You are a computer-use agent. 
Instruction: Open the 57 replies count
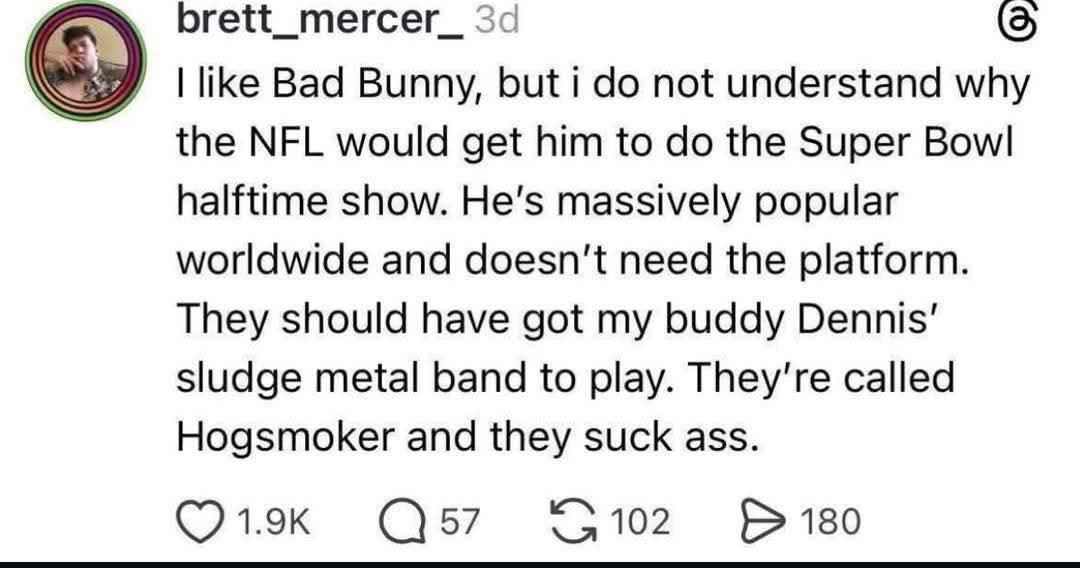pyautogui.click(x=461, y=521)
